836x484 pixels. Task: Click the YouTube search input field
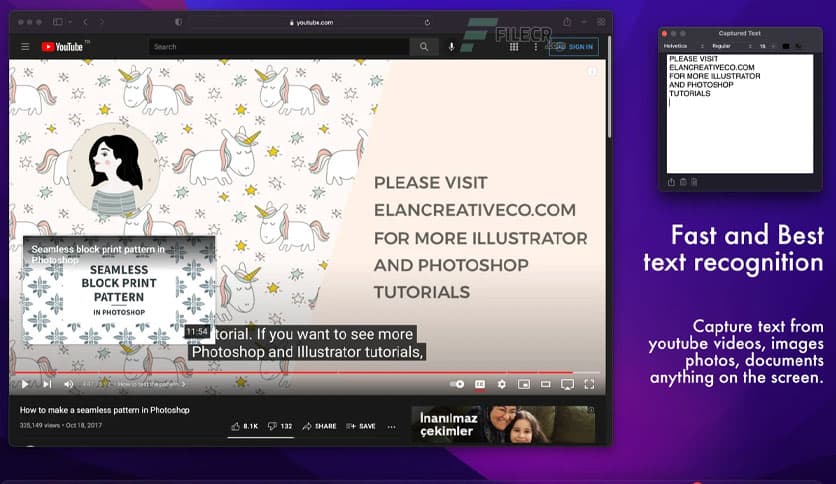point(279,47)
